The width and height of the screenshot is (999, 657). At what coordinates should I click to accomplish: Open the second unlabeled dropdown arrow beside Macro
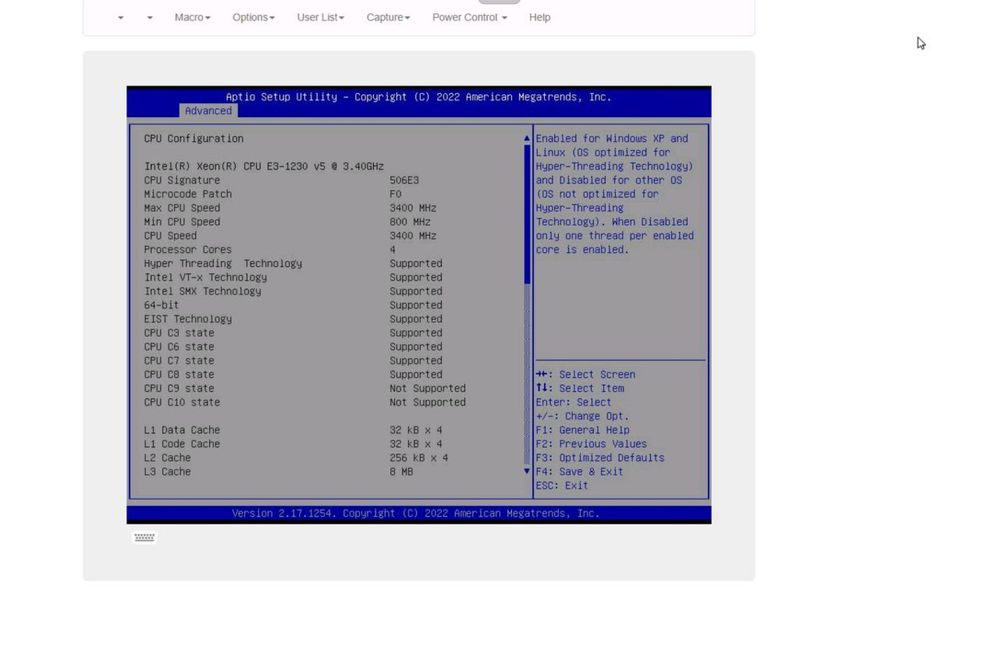(150, 18)
